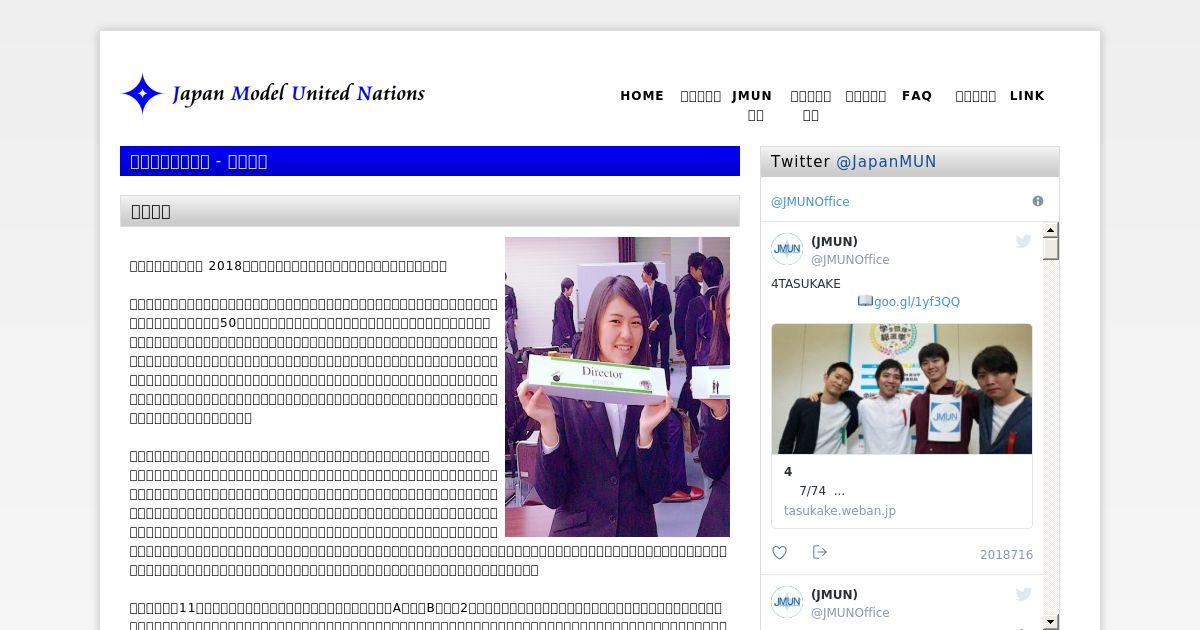Image resolution: width=1200 pixels, height=630 pixels.
Task: Open the tweet photo of four men
Action: pyautogui.click(x=902, y=389)
